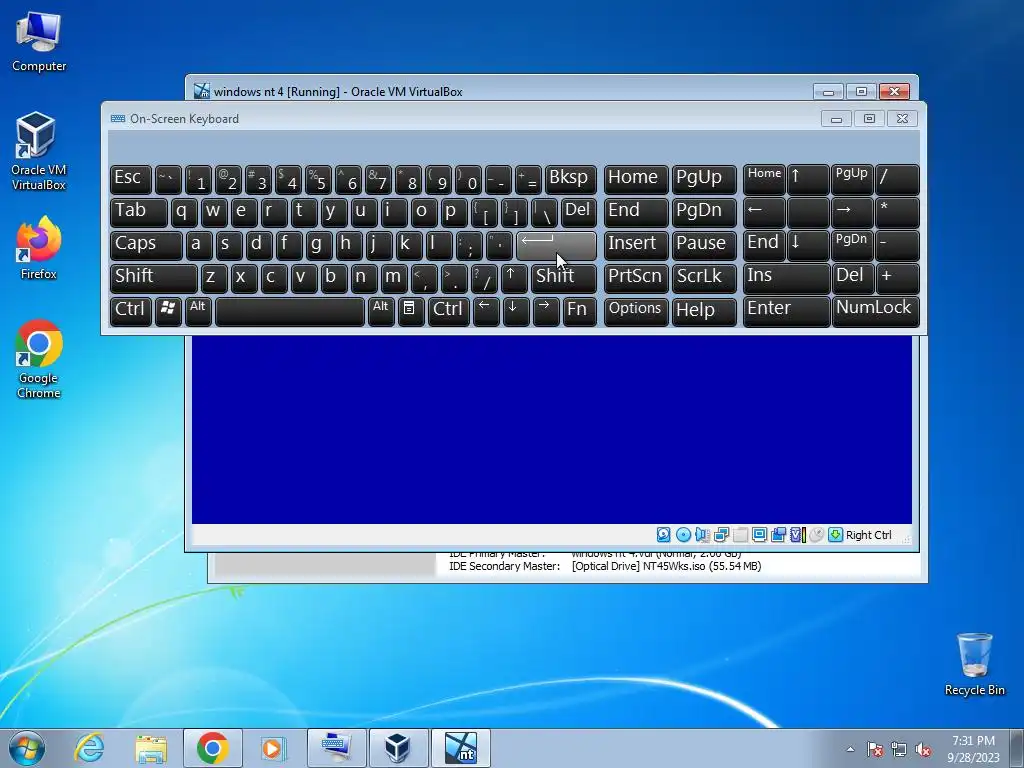1024x768 pixels.
Task: Click the number 5 key
Action: (x=318, y=180)
